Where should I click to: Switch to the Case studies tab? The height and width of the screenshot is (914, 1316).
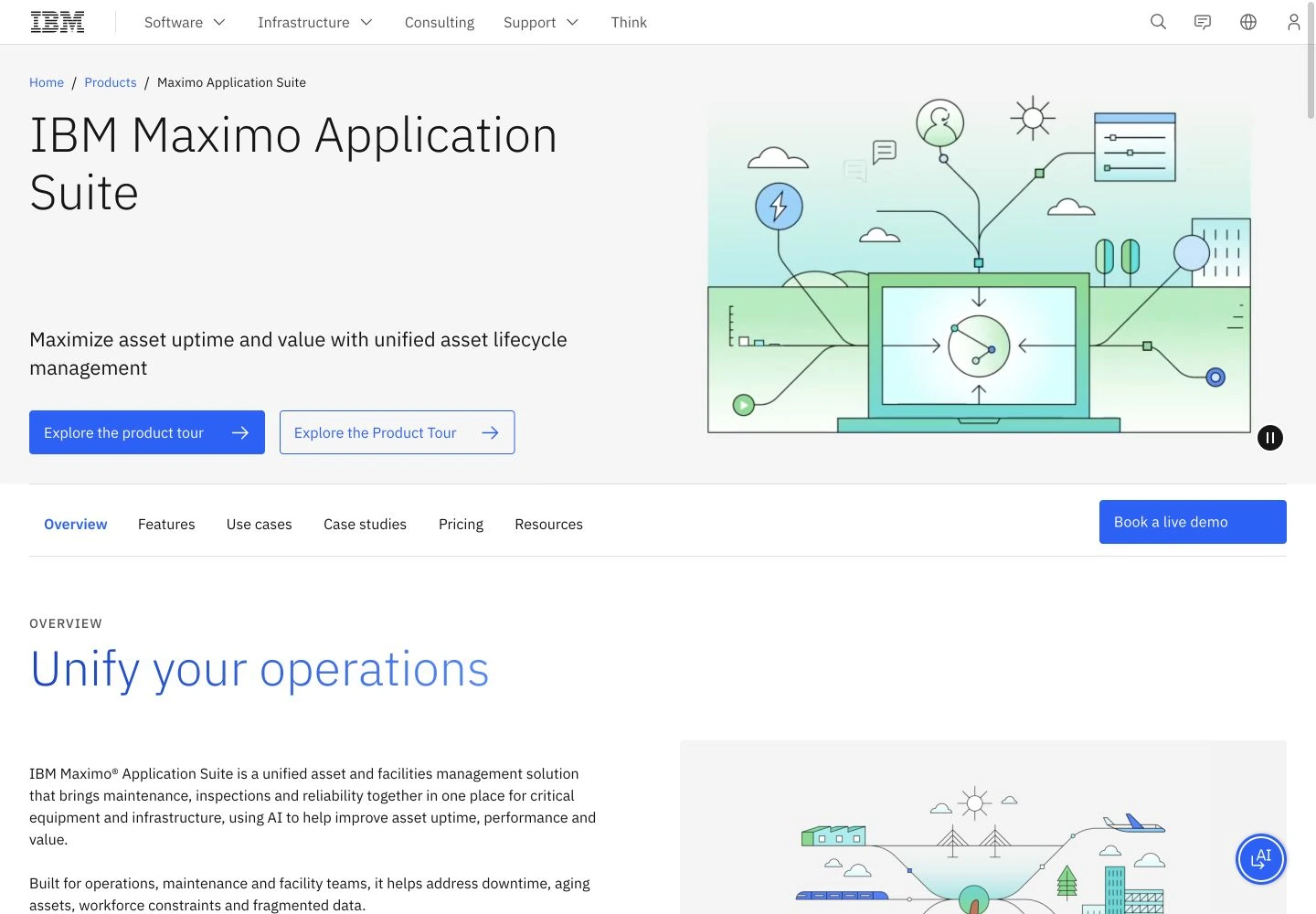365,524
